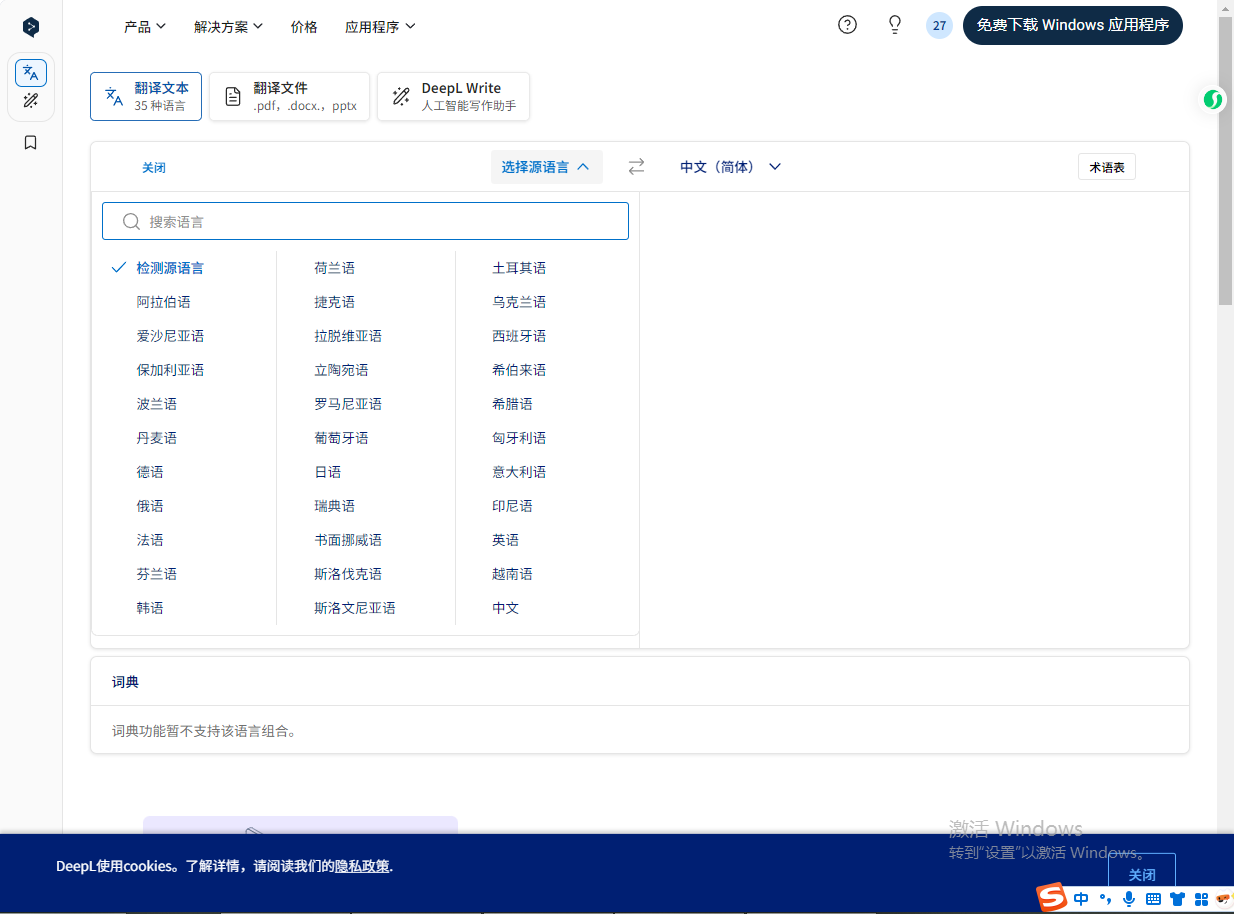
Task: Click 关闭 link above language list
Action: [154, 167]
